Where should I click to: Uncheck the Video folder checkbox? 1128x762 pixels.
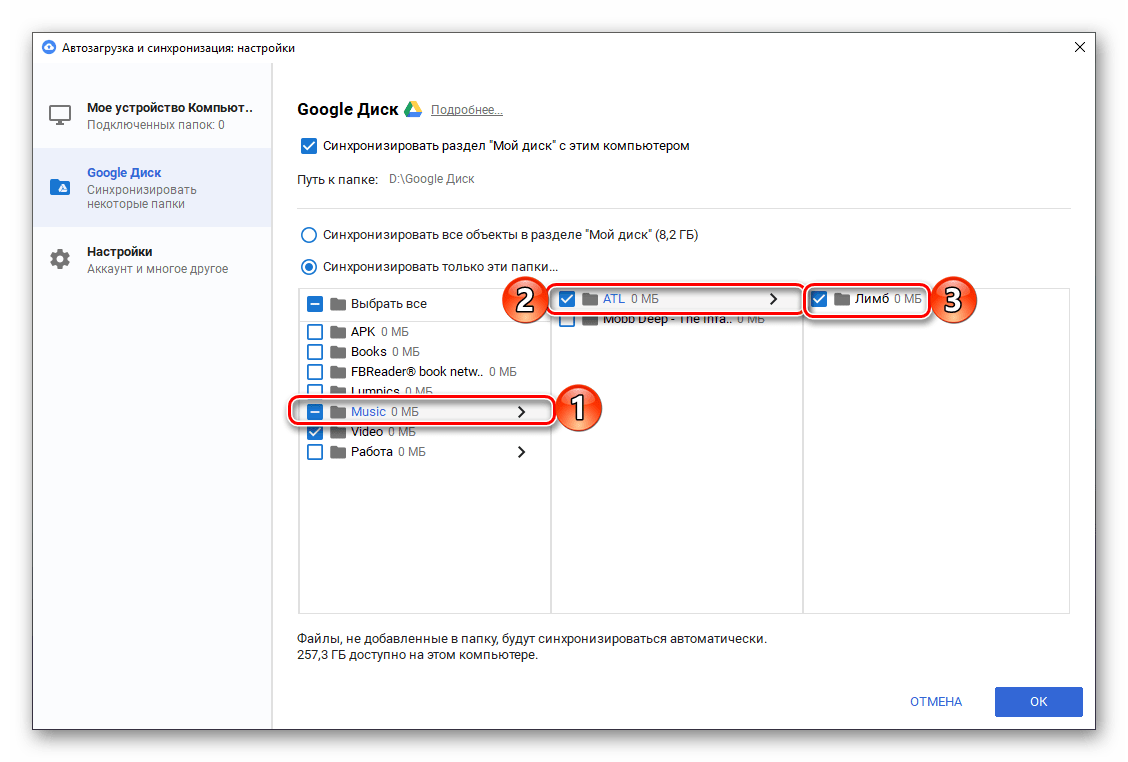pyautogui.click(x=315, y=432)
